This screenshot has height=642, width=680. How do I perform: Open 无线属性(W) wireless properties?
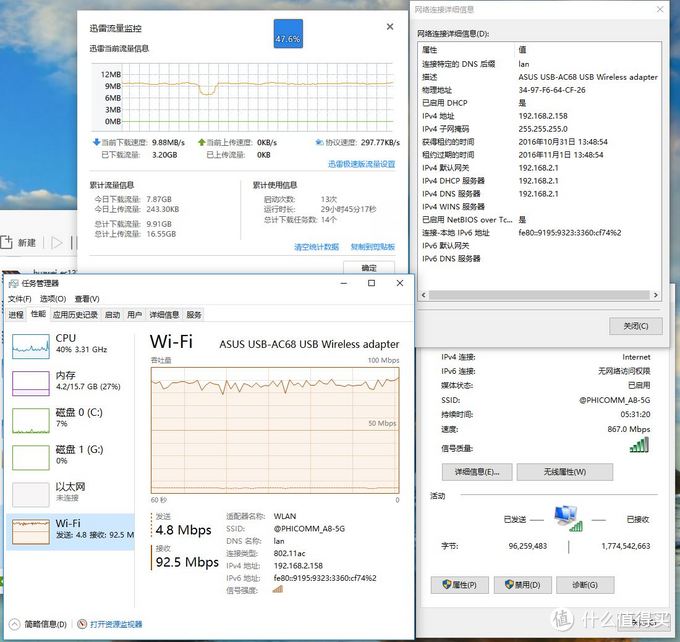click(x=564, y=472)
